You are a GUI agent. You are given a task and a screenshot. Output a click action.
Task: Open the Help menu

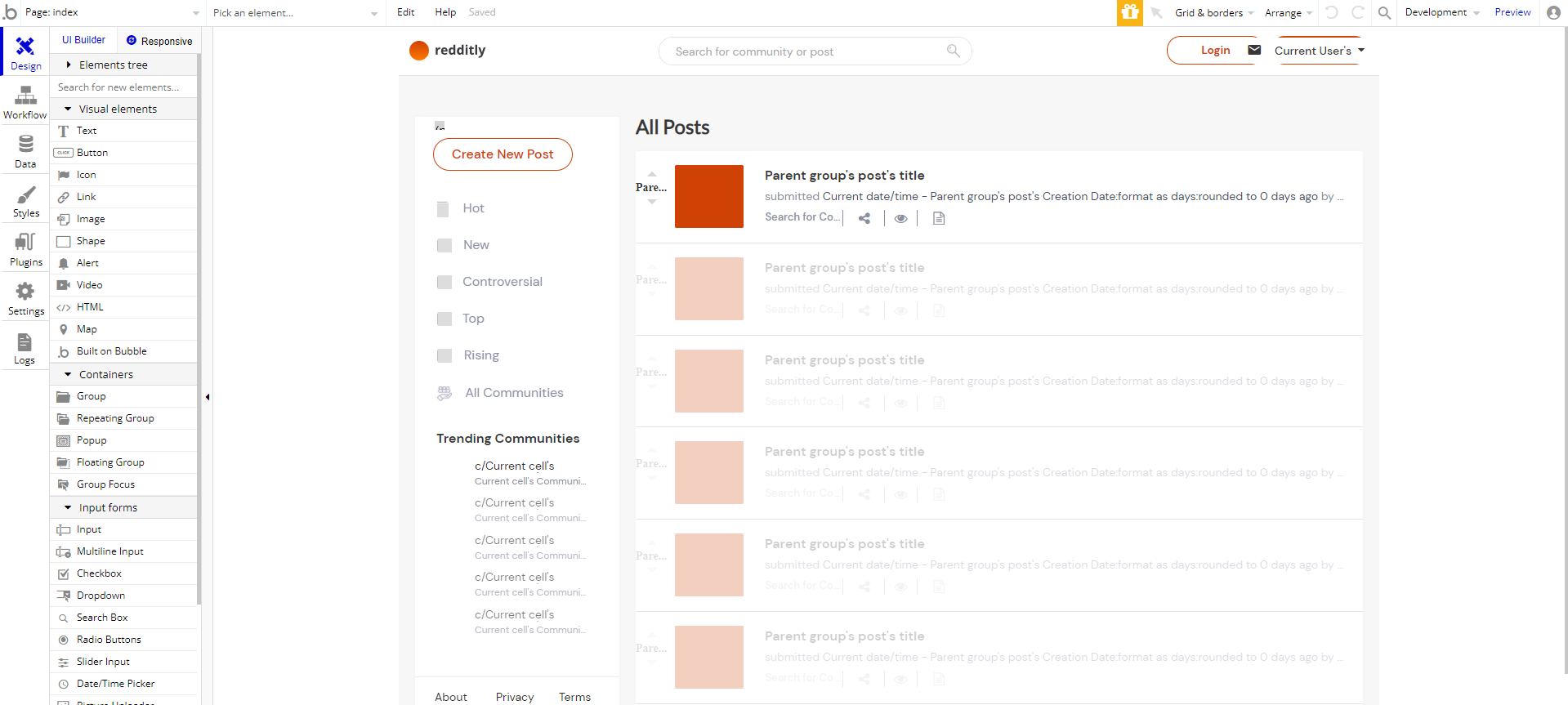pyautogui.click(x=445, y=12)
